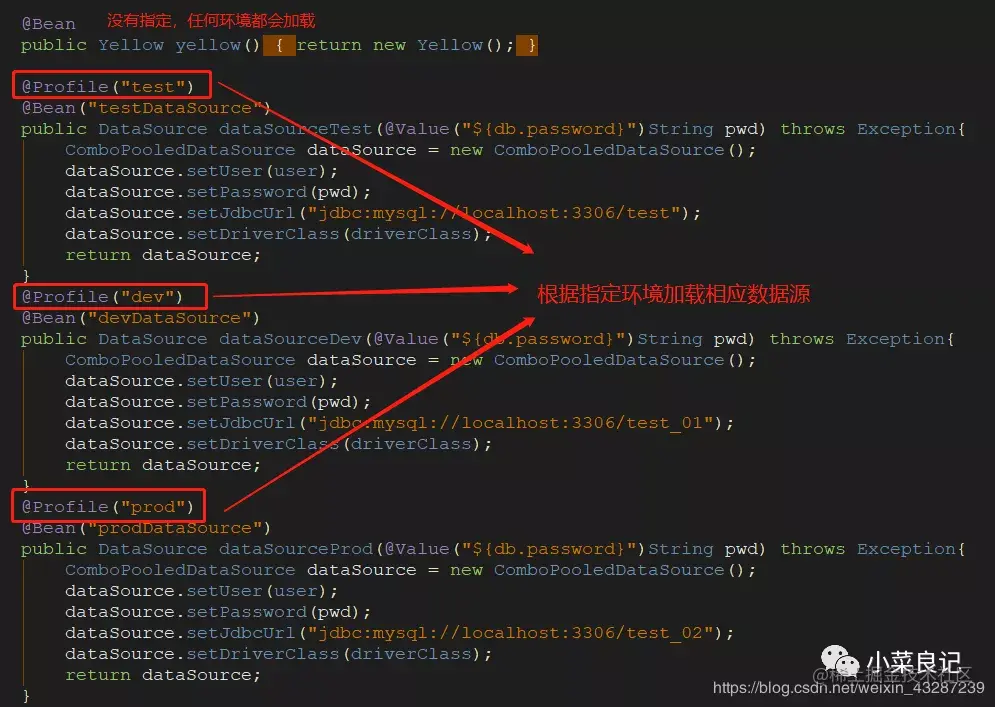The height and width of the screenshot is (707, 995).
Task: Click the @Profile("prod") annotation
Action: pyautogui.click(x=107, y=506)
